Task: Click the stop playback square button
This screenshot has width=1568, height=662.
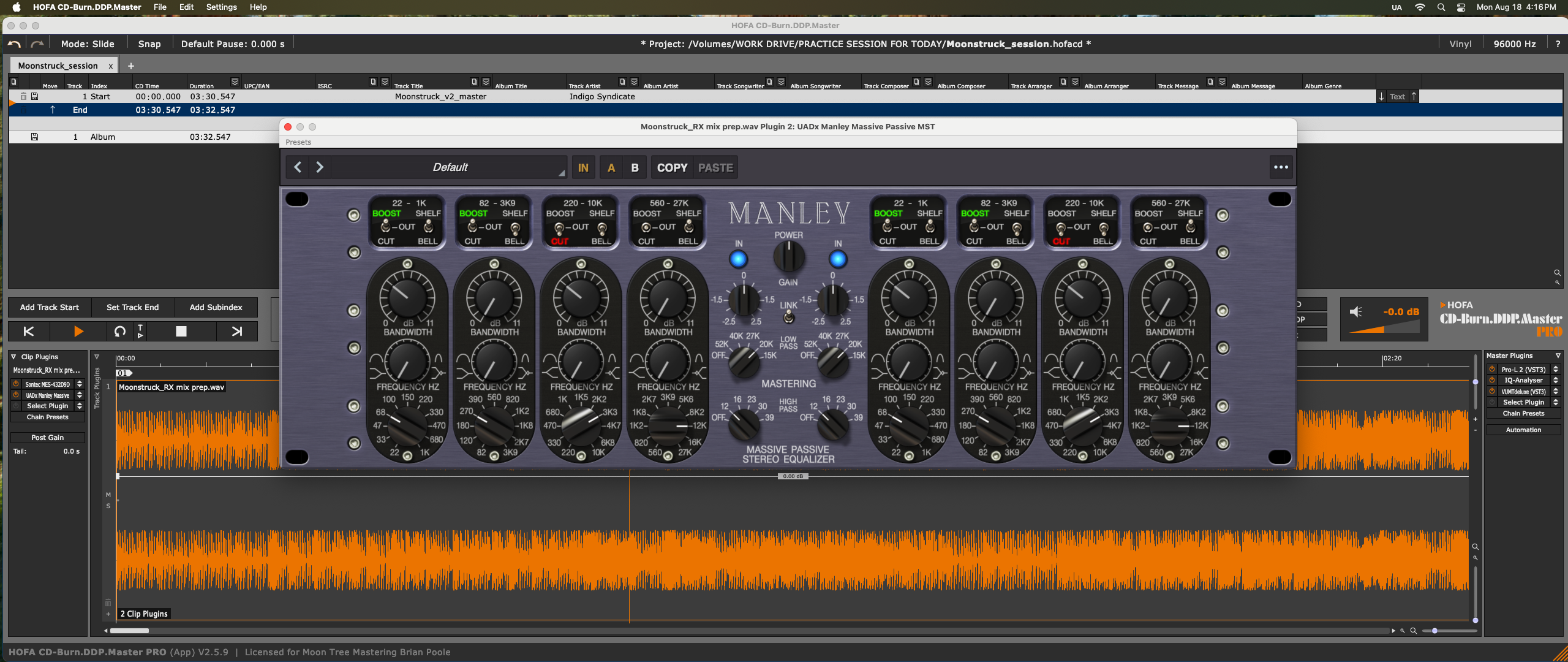Action: pos(181,332)
